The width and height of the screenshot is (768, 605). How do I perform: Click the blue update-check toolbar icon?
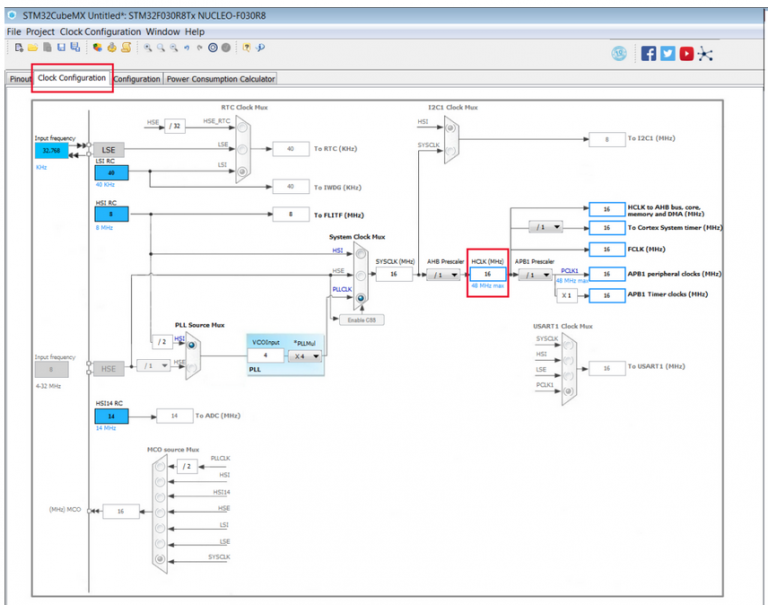click(261, 48)
